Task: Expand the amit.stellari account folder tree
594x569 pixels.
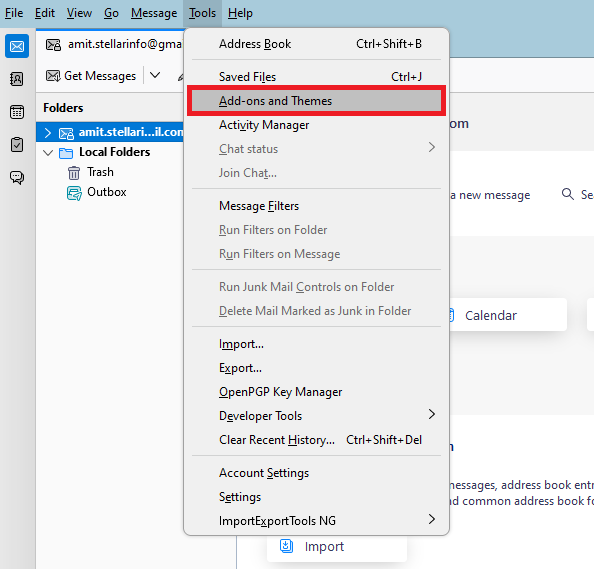Action: point(48,133)
